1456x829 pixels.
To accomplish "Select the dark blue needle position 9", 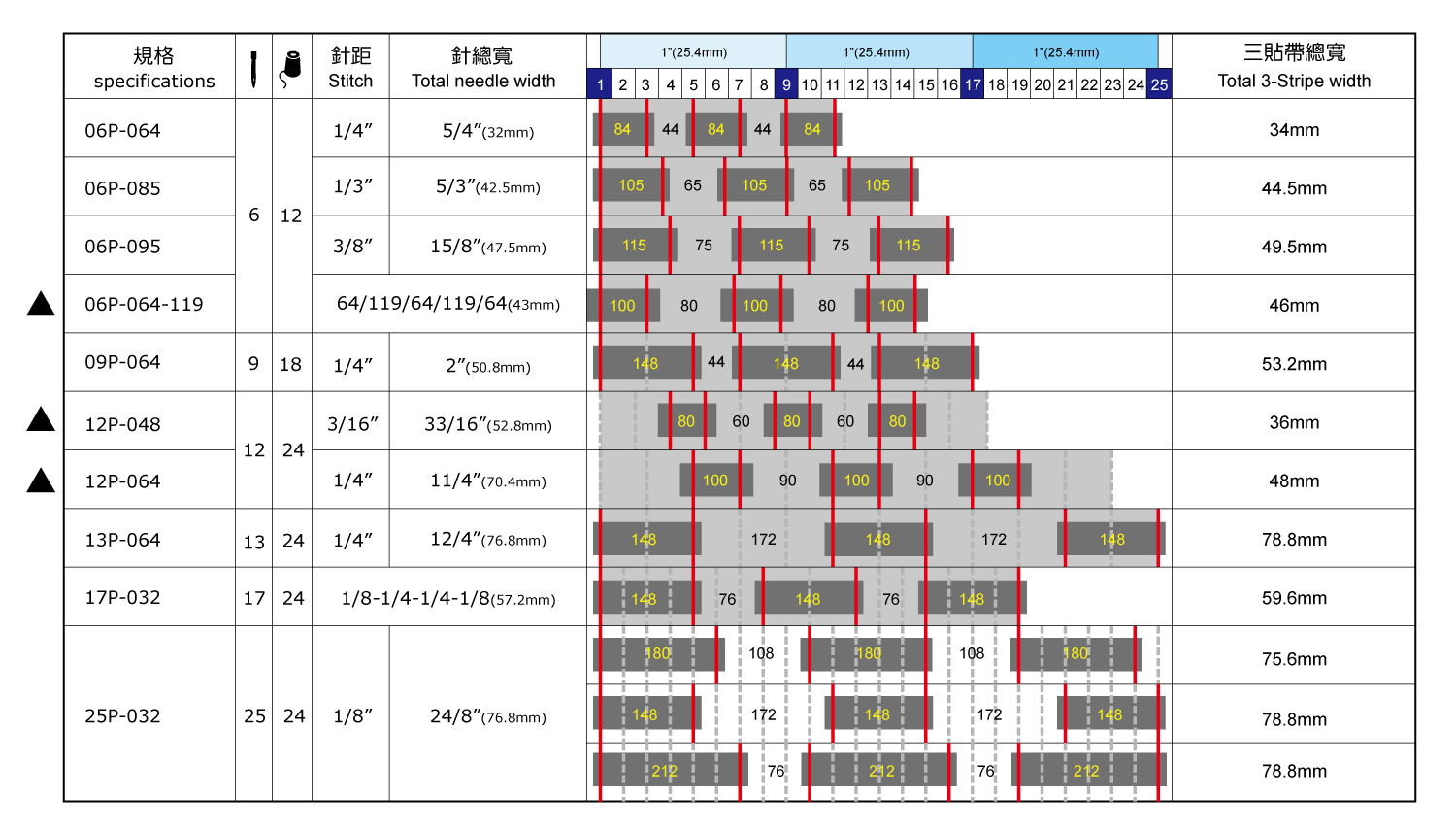I will [x=786, y=84].
